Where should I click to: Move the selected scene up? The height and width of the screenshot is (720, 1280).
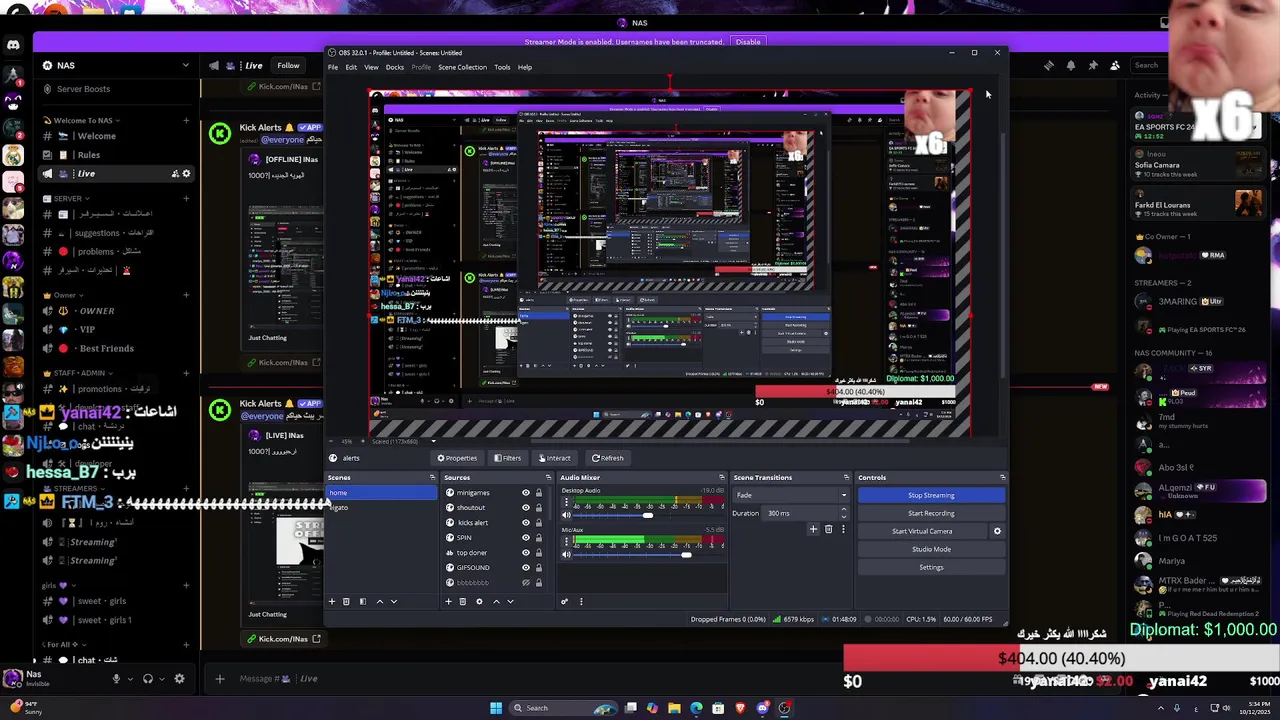click(x=379, y=601)
